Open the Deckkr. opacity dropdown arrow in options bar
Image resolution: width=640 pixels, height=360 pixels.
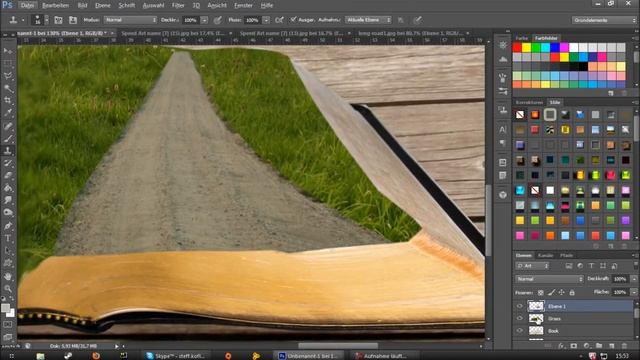click(204, 20)
